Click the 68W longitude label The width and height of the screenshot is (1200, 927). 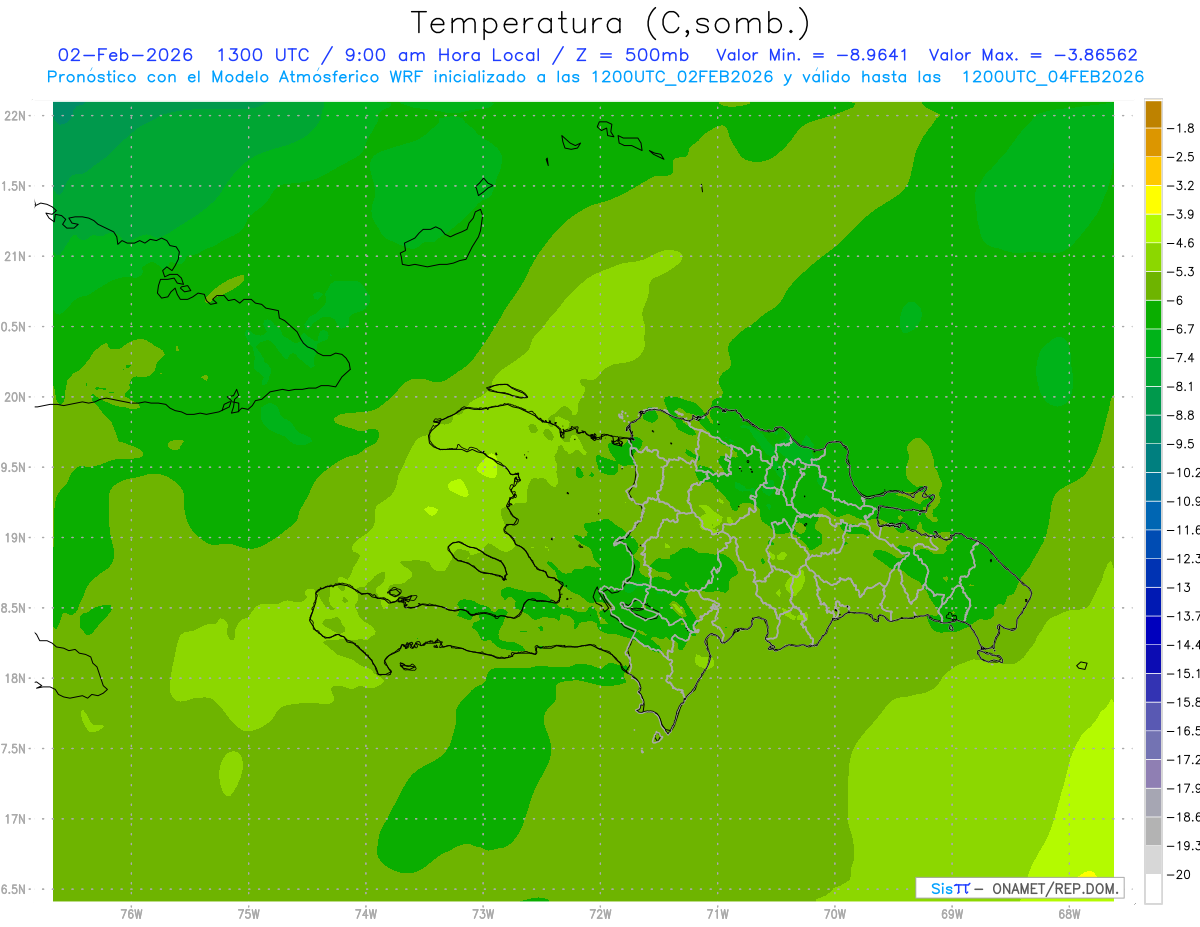coord(1068,914)
